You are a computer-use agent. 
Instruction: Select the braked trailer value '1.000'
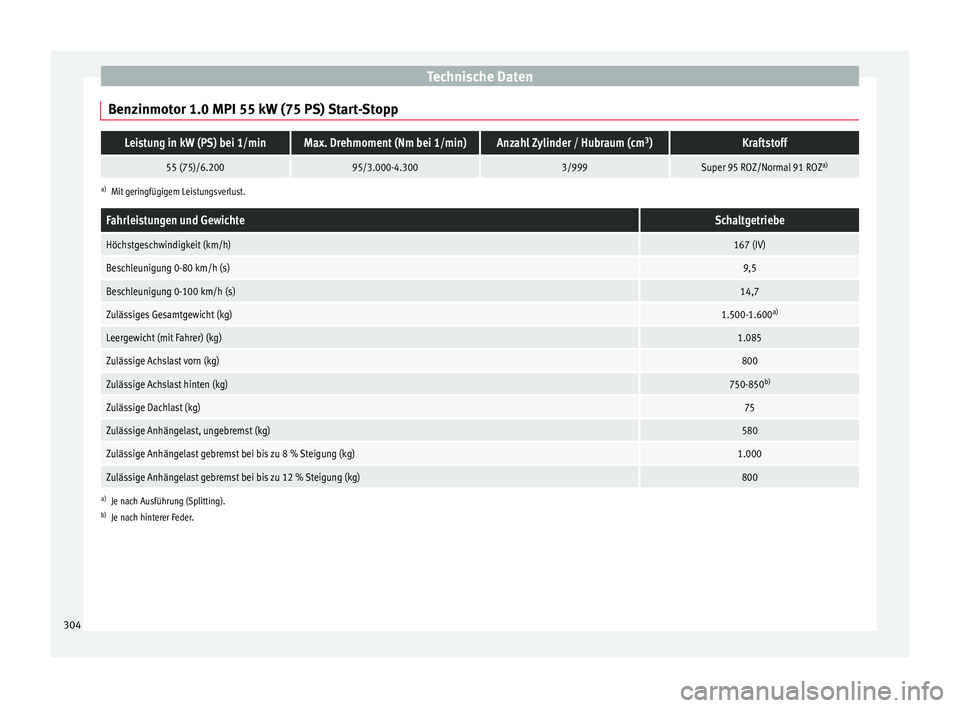[749, 454]
